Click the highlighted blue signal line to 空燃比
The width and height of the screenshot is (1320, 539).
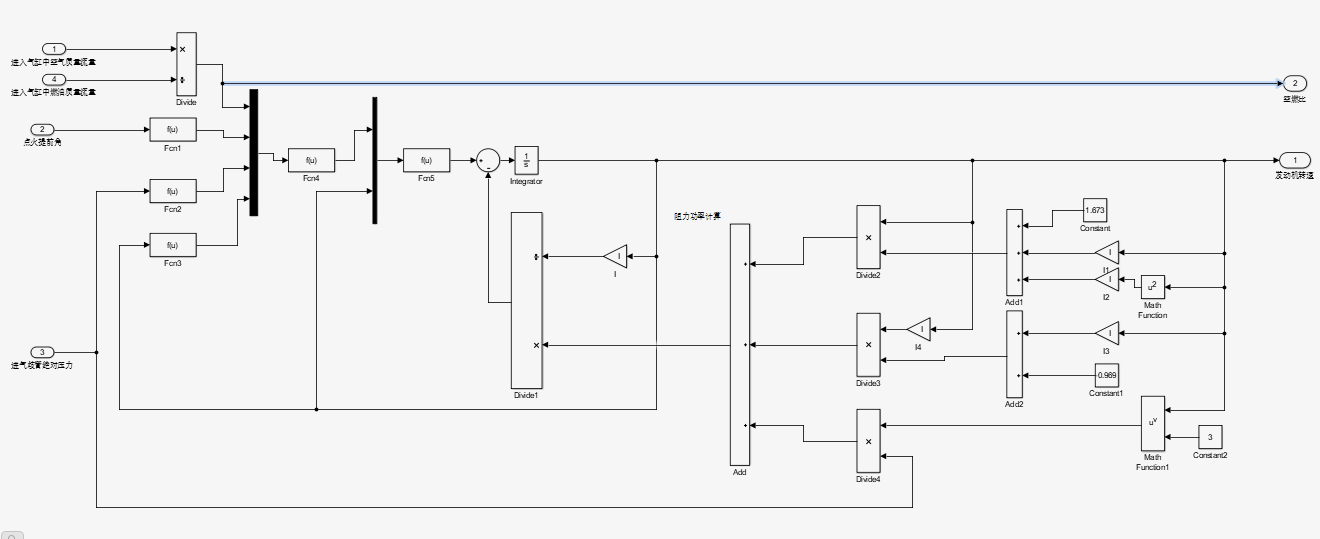pos(750,83)
